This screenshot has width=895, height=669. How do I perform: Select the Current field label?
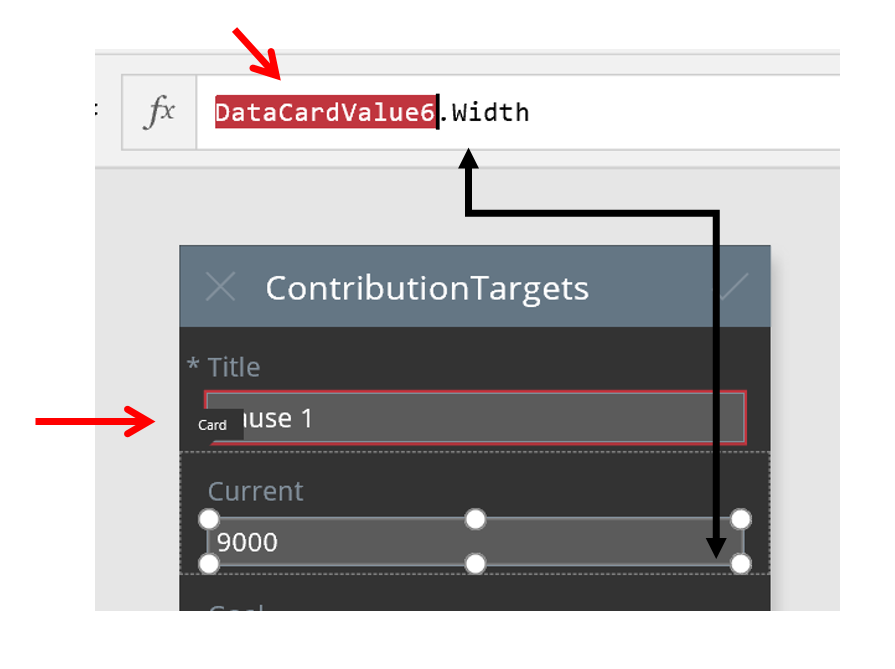pyautogui.click(x=255, y=491)
